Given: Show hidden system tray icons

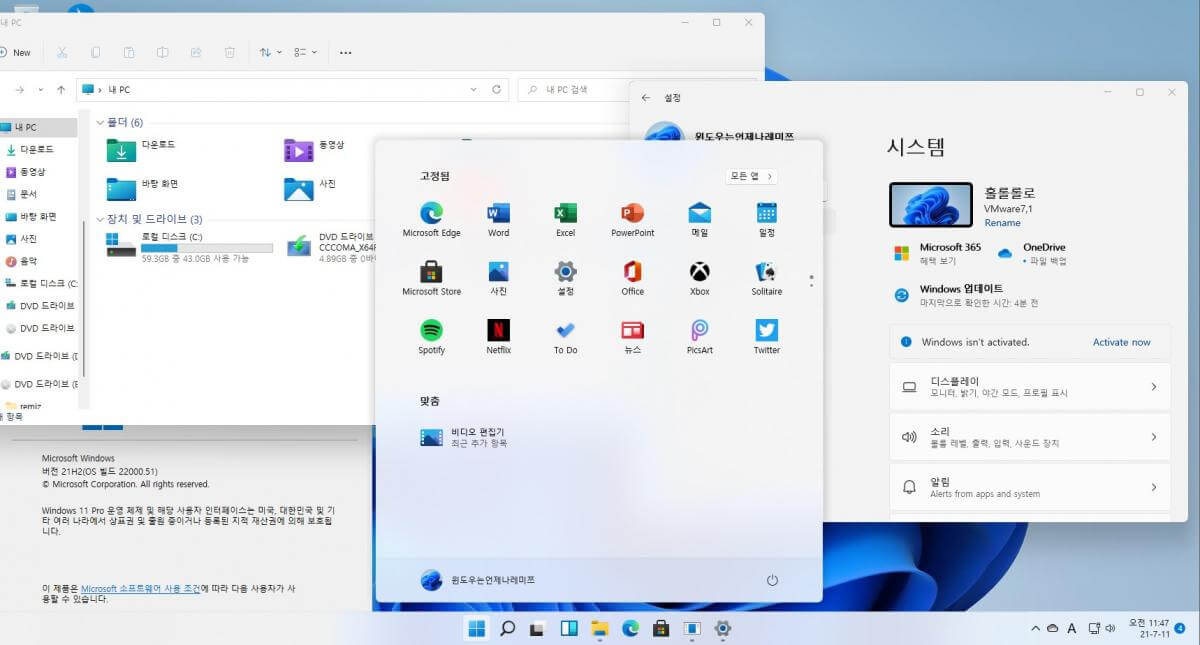Looking at the screenshot, I should pyautogui.click(x=1035, y=628).
